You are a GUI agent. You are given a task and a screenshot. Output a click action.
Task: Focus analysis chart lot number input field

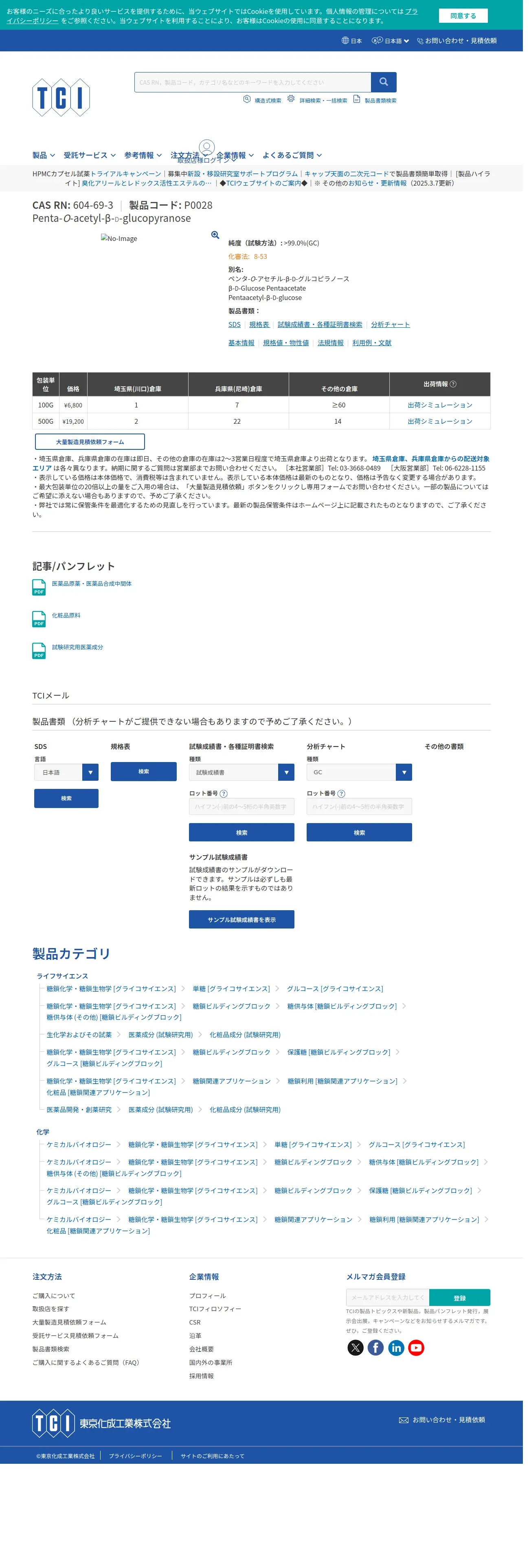click(x=359, y=806)
